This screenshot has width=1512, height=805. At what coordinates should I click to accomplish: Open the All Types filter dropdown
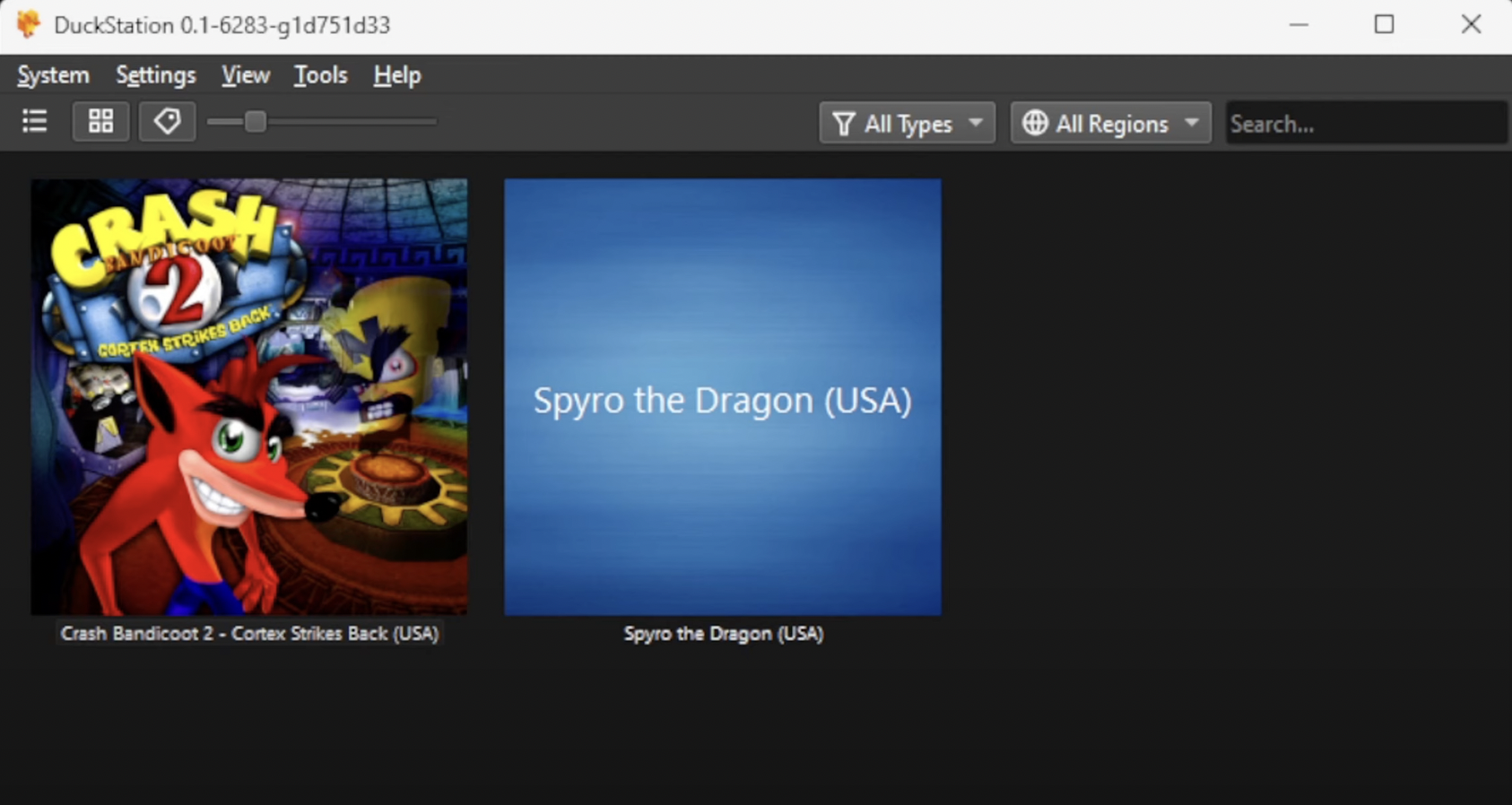coord(907,123)
